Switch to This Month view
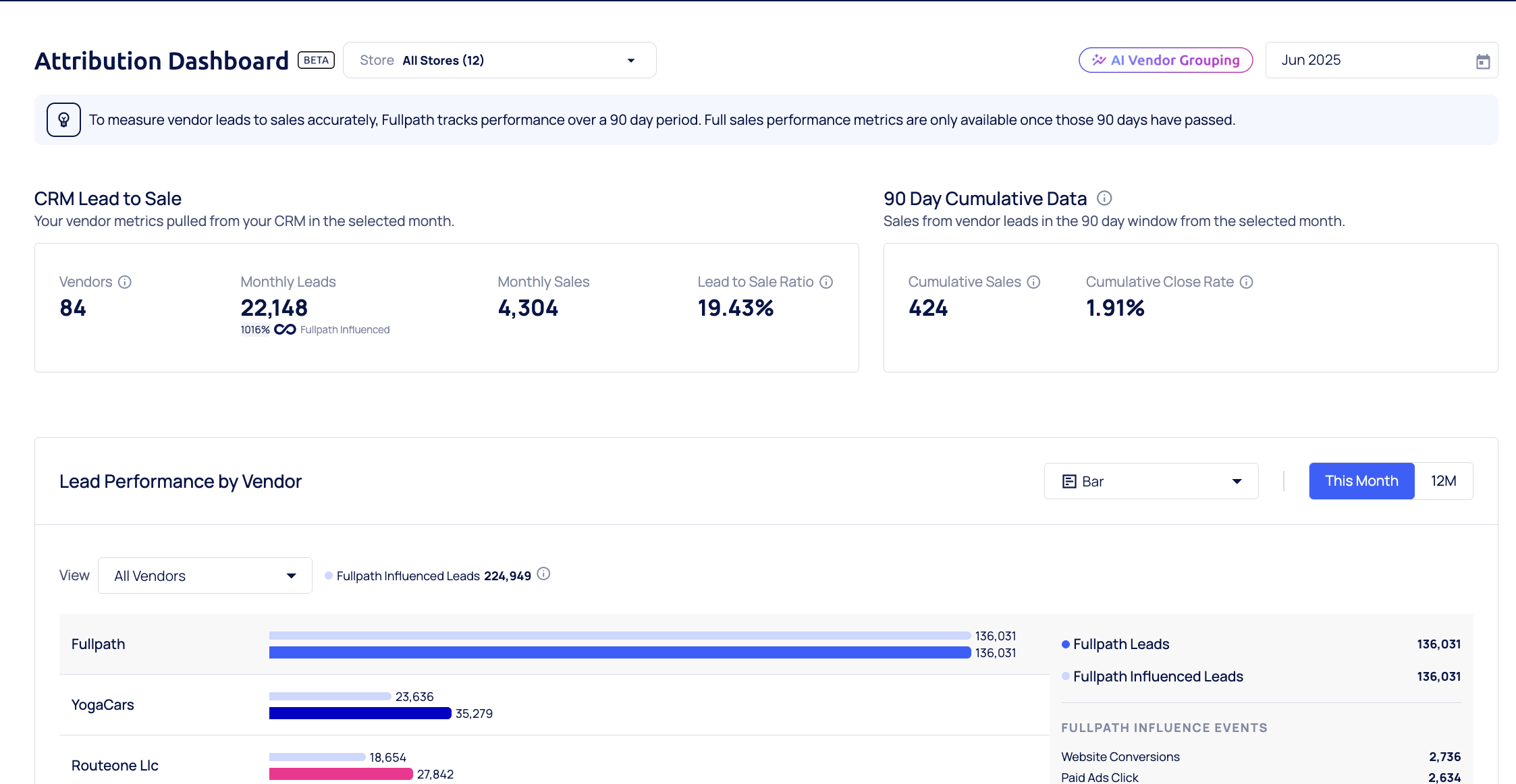 point(1361,481)
